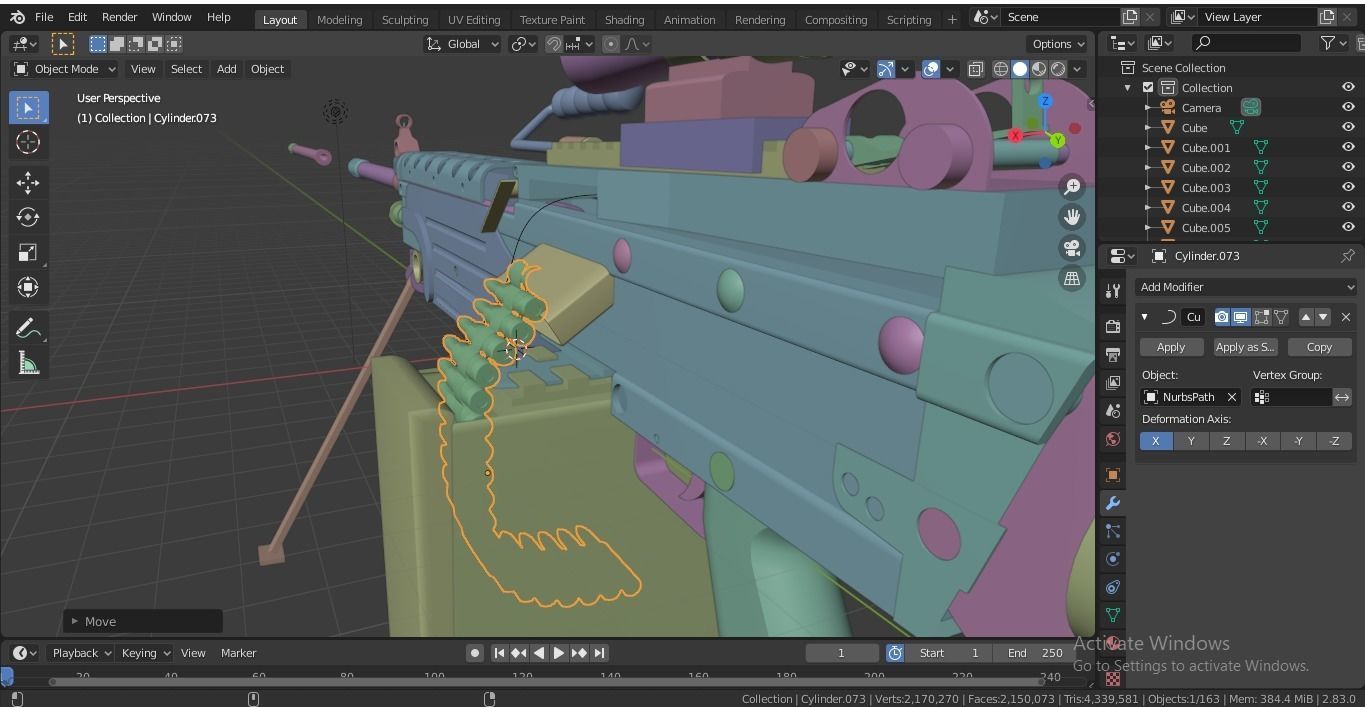Image resolution: width=1365 pixels, height=707 pixels.
Task: Hide Cube.001 in viewport
Action: (x=1348, y=148)
